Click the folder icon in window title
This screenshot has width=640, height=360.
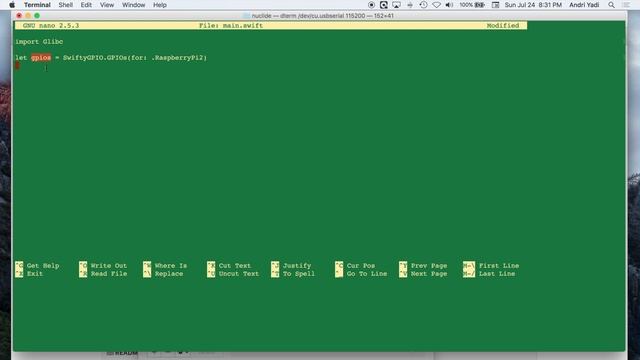coord(246,16)
